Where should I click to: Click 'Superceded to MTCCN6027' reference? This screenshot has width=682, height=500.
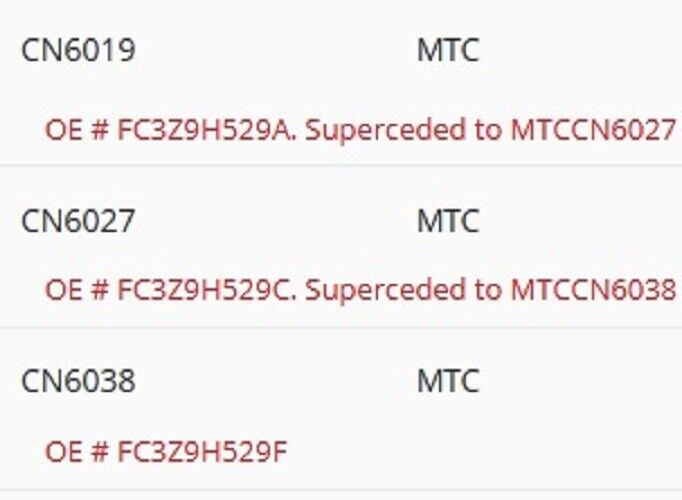pos(490,130)
